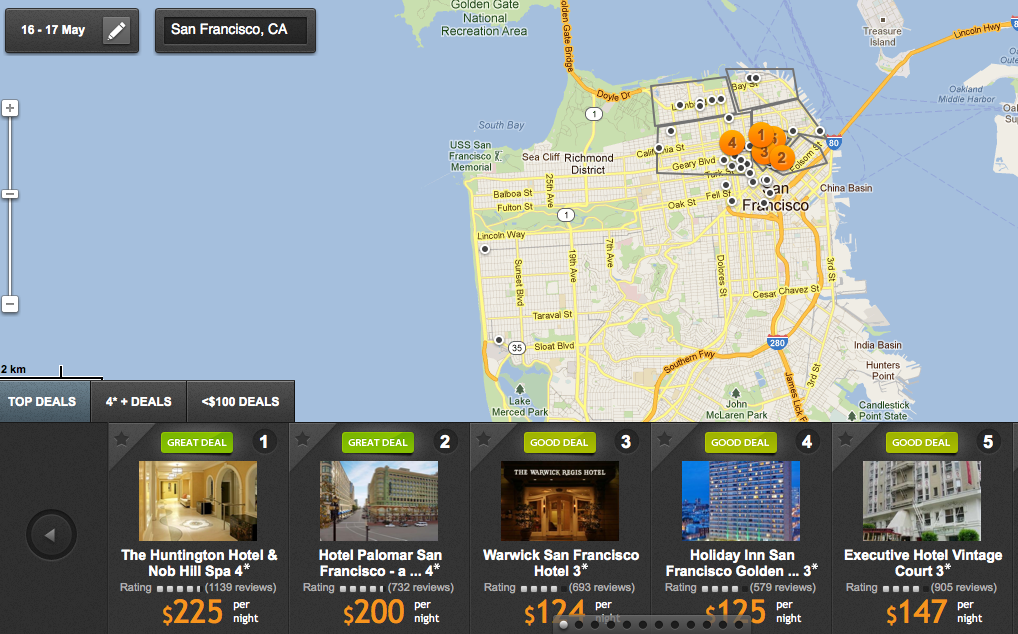Image resolution: width=1018 pixels, height=634 pixels.
Task: Select the last pagination dot
Action: [739, 625]
